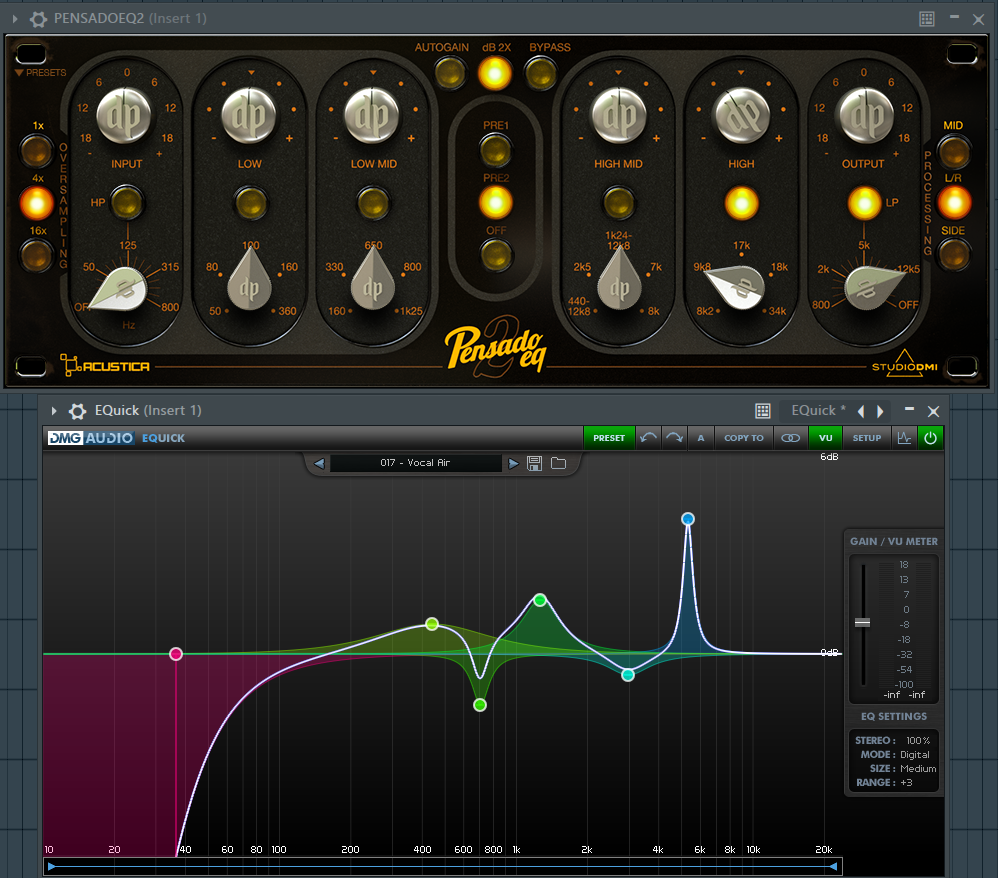Select SIDE processing mode
This screenshot has height=878, width=998.
(x=953, y=255)
